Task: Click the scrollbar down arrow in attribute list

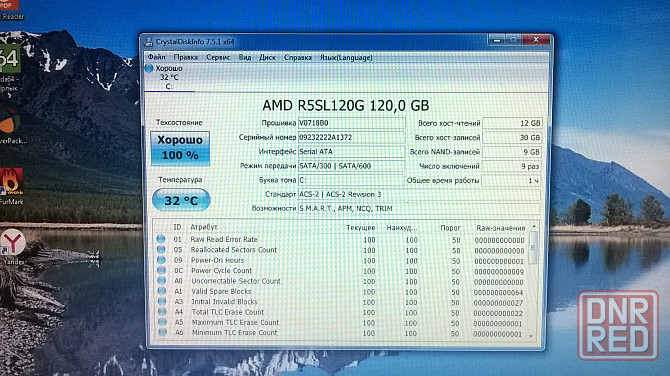Action: pyautogui.click(x=532, y=336)
